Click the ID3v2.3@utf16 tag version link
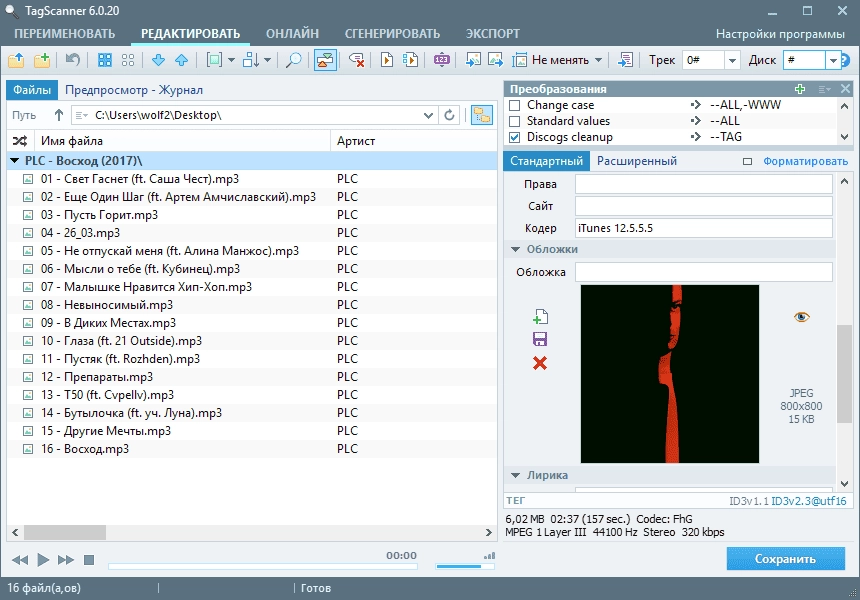 [x=809, y=501]
